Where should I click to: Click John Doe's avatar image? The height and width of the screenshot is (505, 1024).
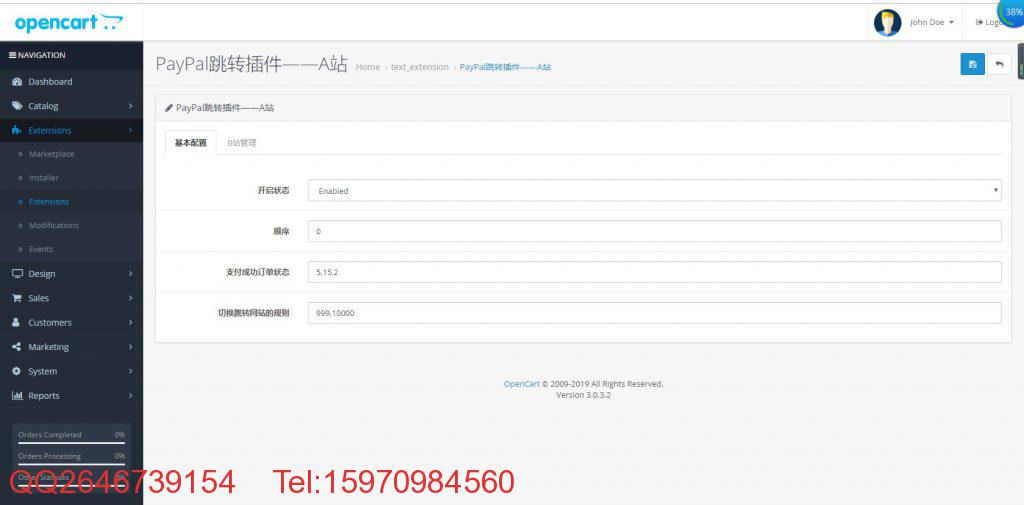click(887, 22)
